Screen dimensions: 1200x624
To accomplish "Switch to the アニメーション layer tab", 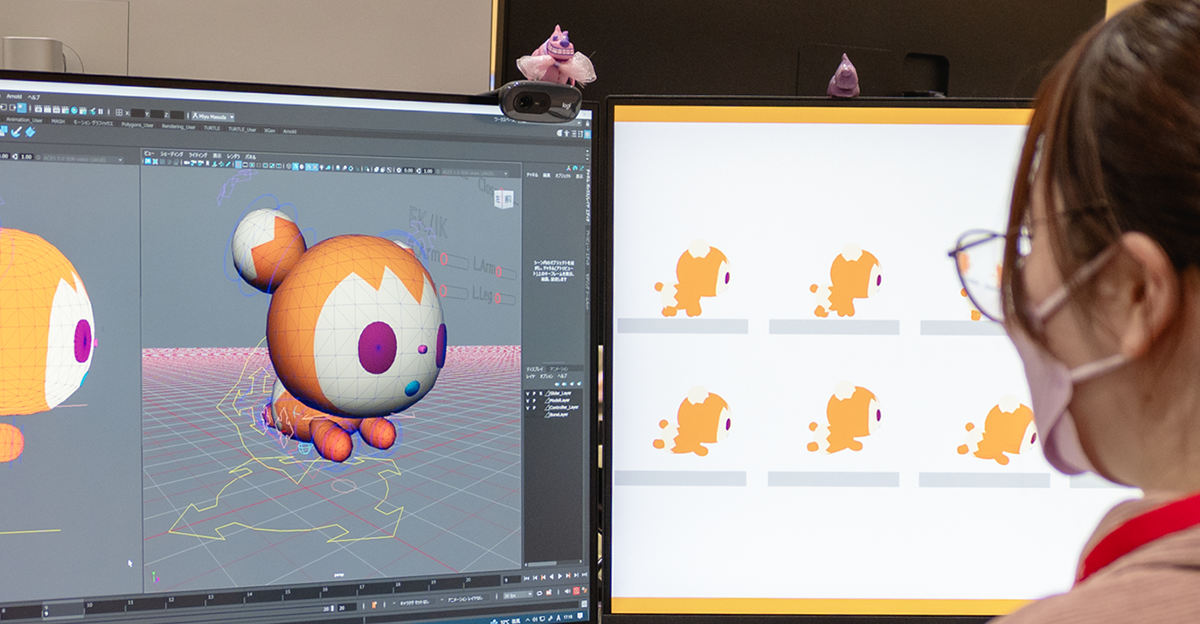I will tap(559, 369).
